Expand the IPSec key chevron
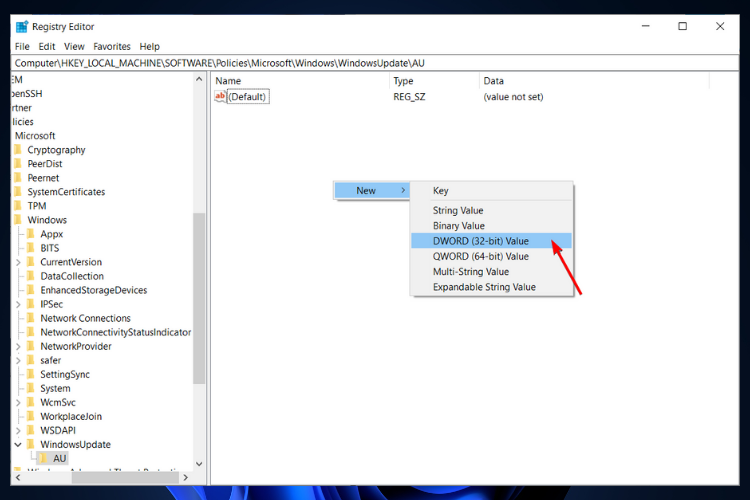The width and height of the screenshot is (750, 500). click(18, 304)
